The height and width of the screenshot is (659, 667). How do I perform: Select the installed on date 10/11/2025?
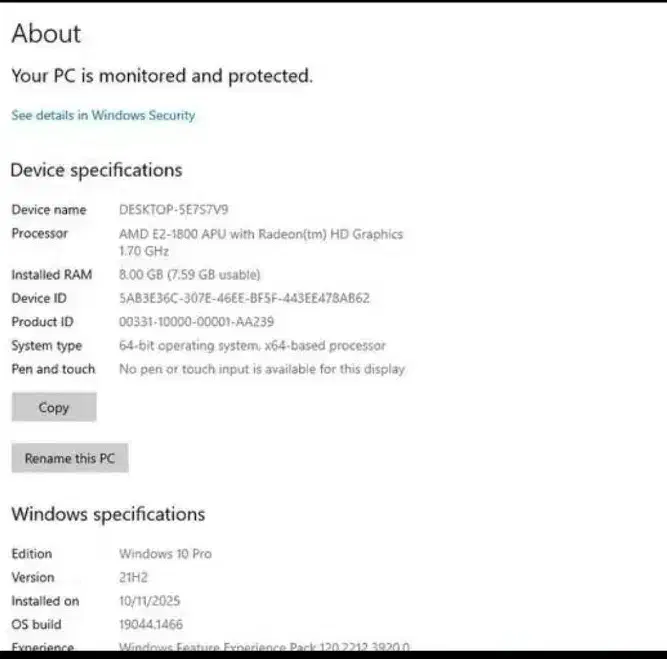click(150, 602)
